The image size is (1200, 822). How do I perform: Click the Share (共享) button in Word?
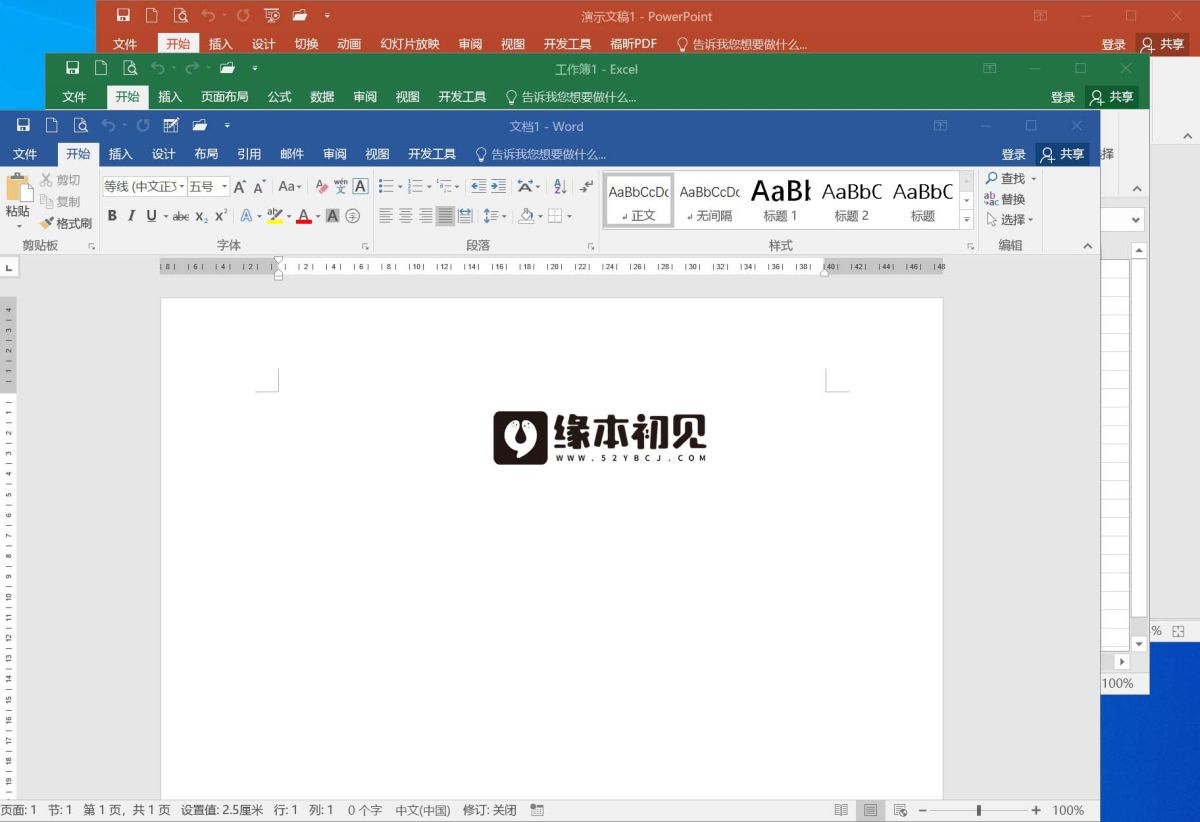1062,154
